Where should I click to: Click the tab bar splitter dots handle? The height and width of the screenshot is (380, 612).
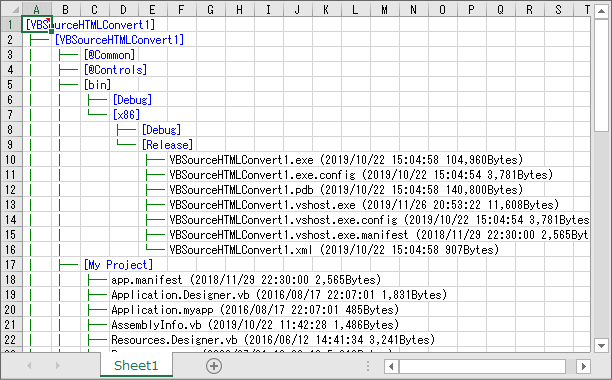pos(368,366)
